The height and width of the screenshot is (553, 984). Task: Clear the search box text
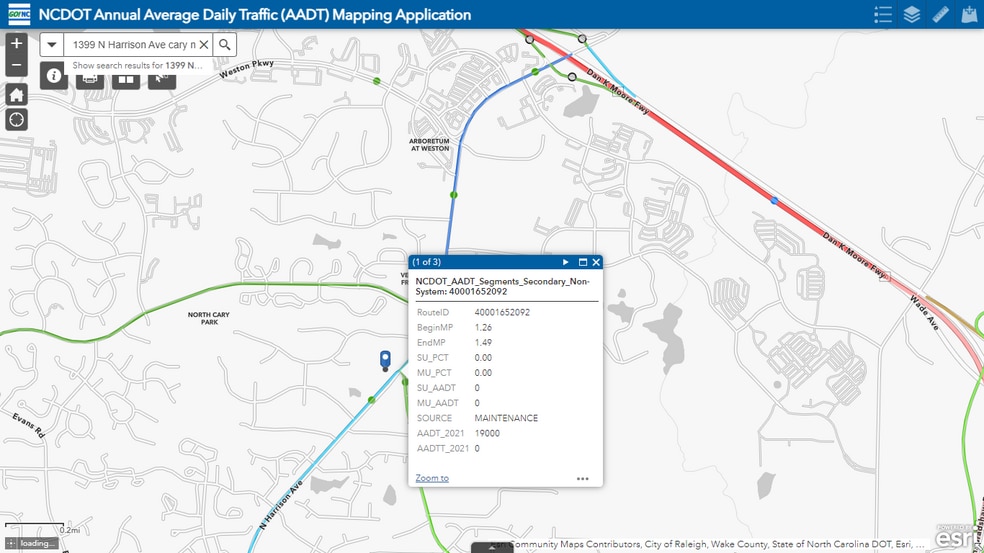point(204,45)
